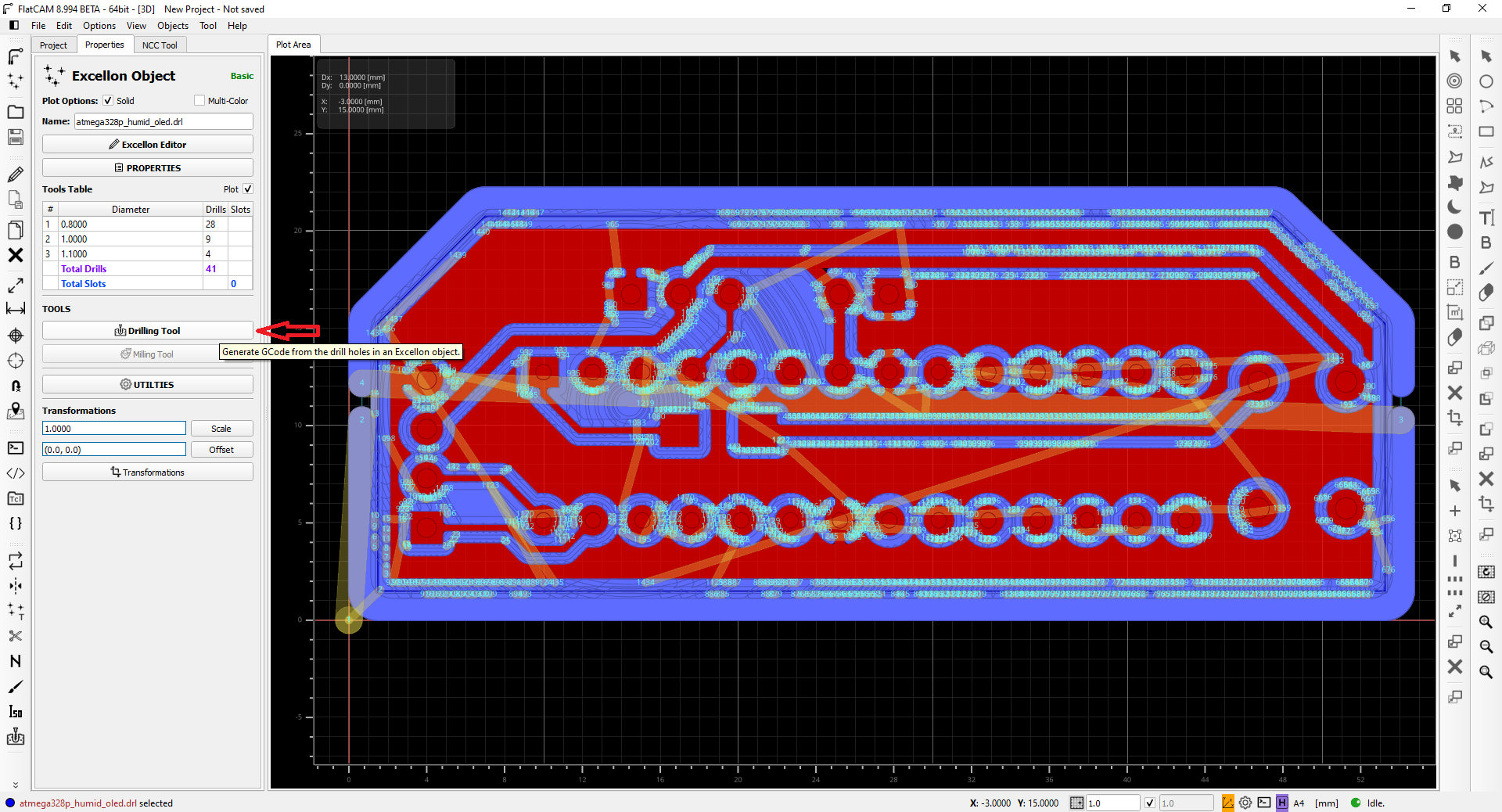Viewport: 1502px width, 812px height.
Task: Open the Edit menu
Action: [x=64, y=26]
